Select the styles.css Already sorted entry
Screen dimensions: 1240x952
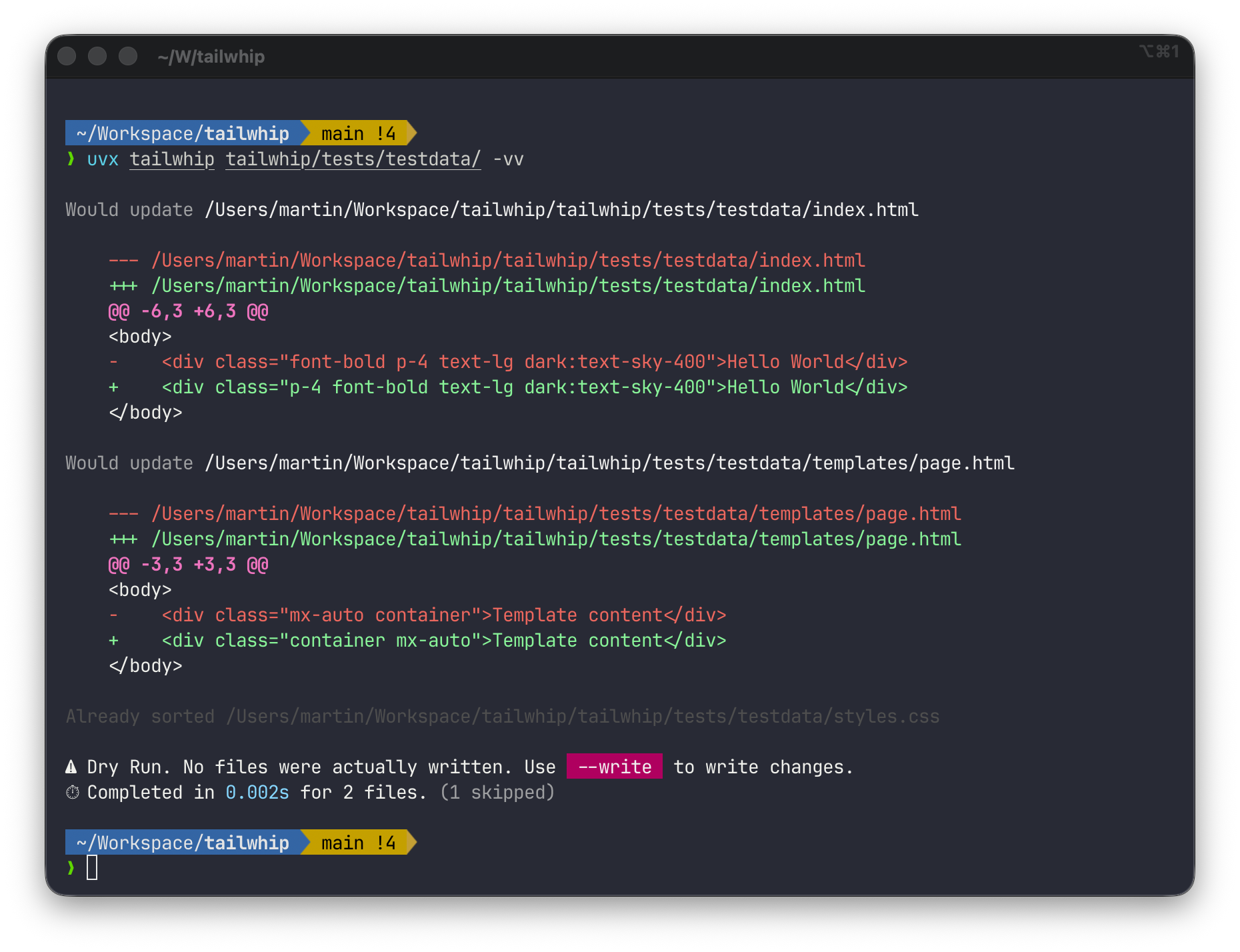pos(502,716)
